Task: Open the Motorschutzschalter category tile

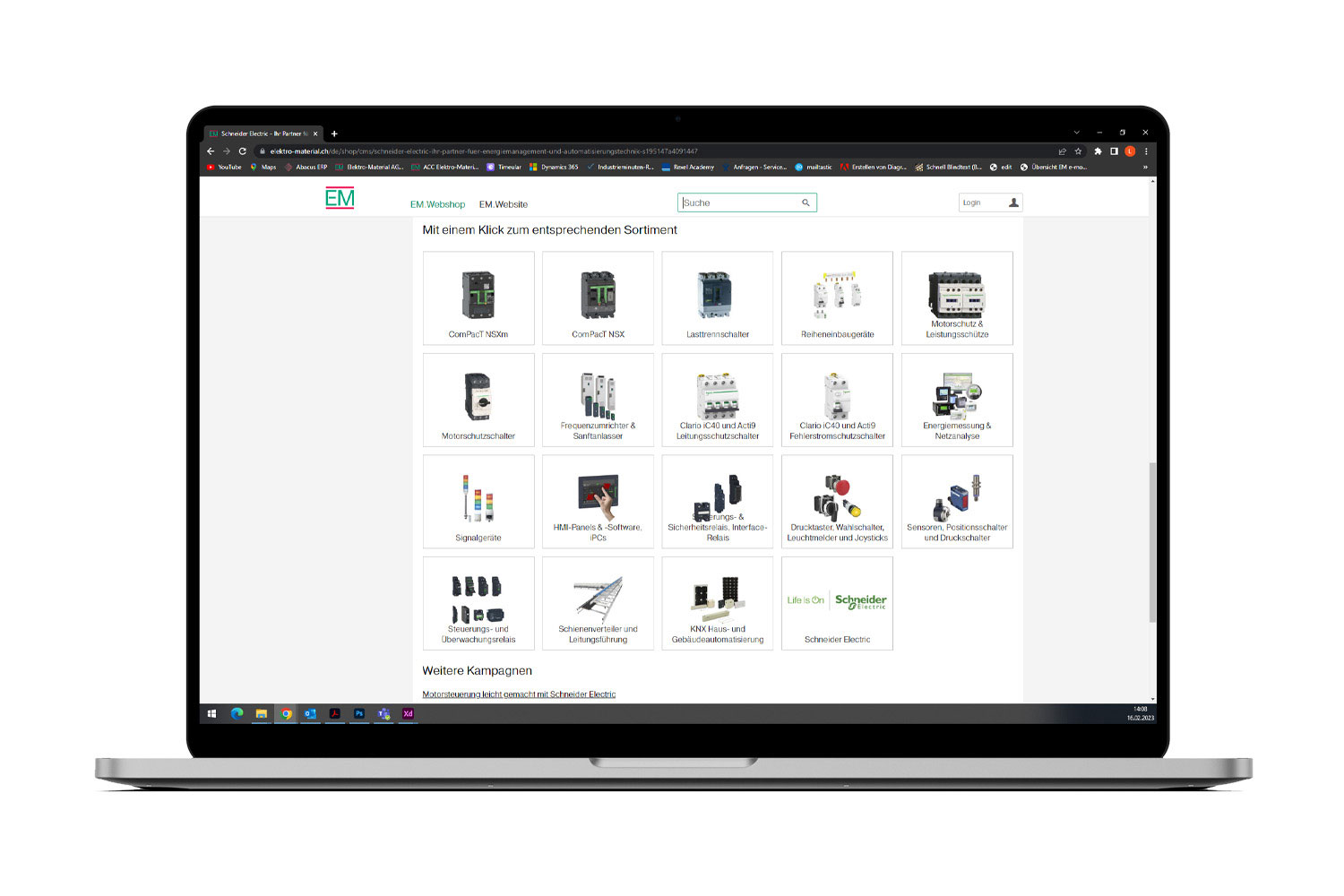Action: [478, 400]
